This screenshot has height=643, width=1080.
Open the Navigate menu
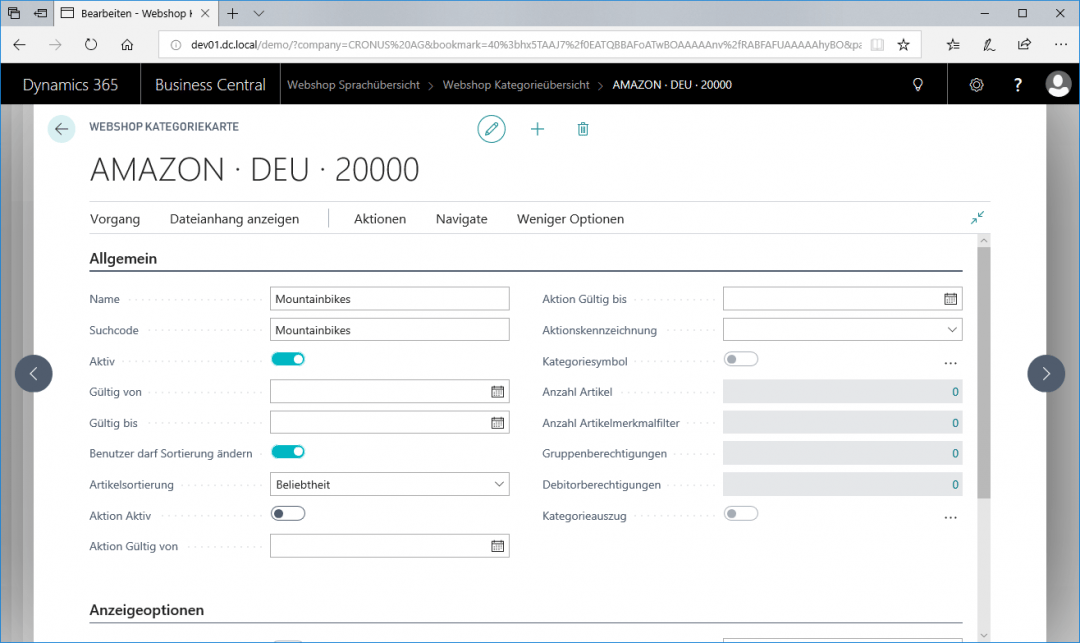pyautogui.click(x=461, y=219)
